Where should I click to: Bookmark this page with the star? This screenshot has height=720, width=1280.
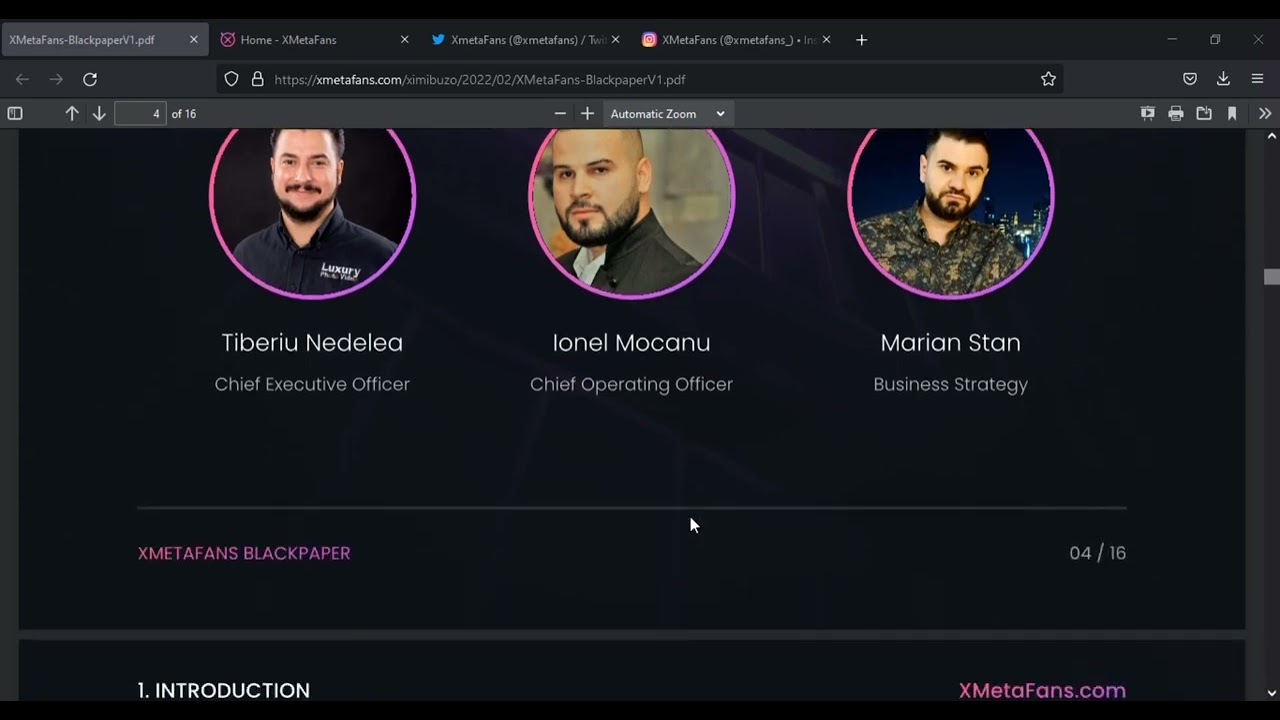[1048, 79]
